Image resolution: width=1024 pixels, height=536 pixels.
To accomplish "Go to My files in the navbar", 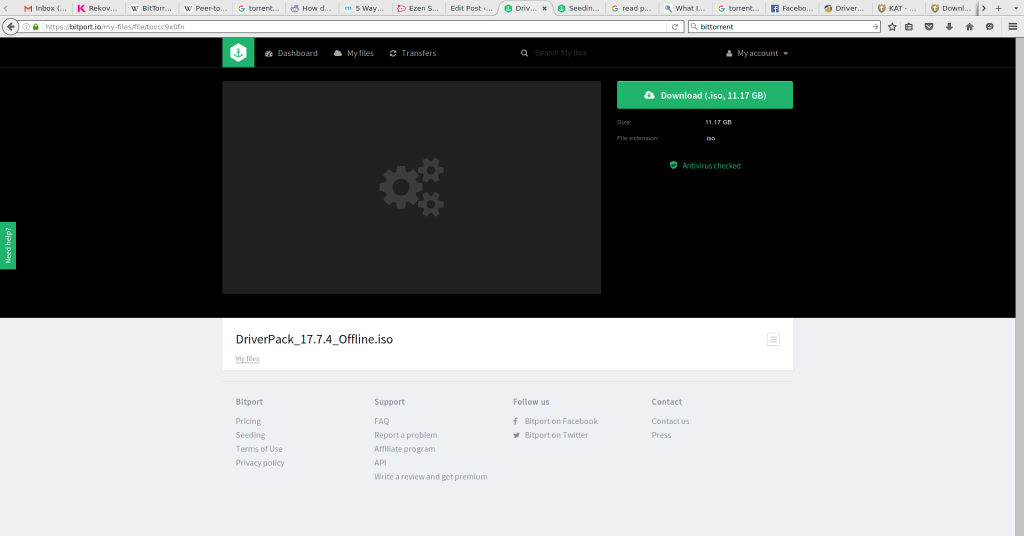I will click(353, 53).
